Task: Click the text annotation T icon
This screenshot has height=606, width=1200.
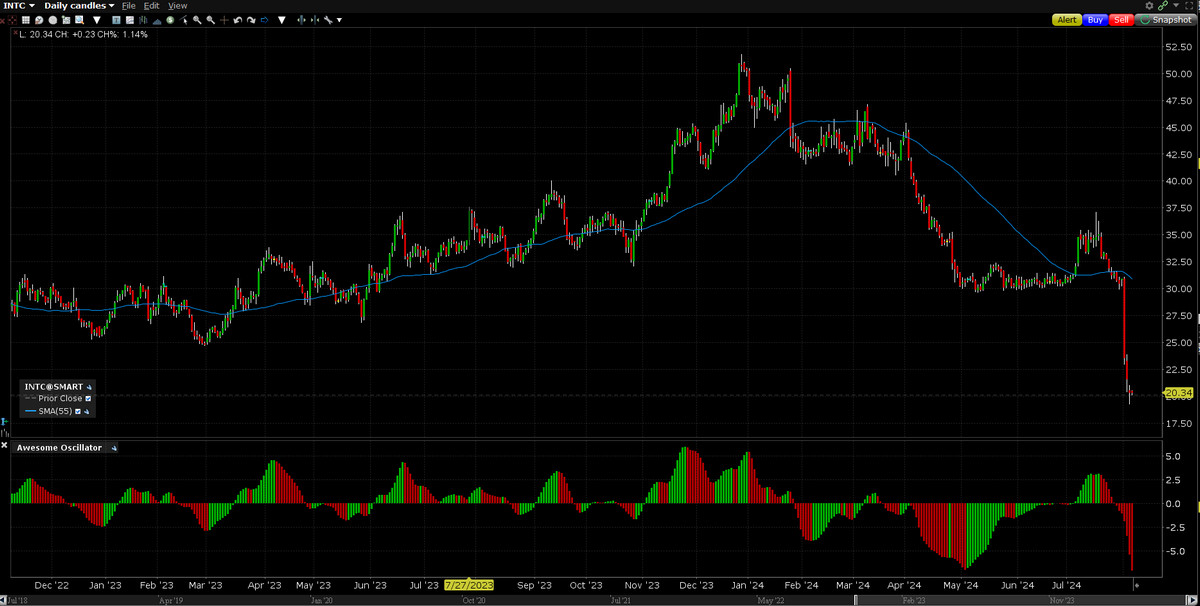Action: point(116,20)
